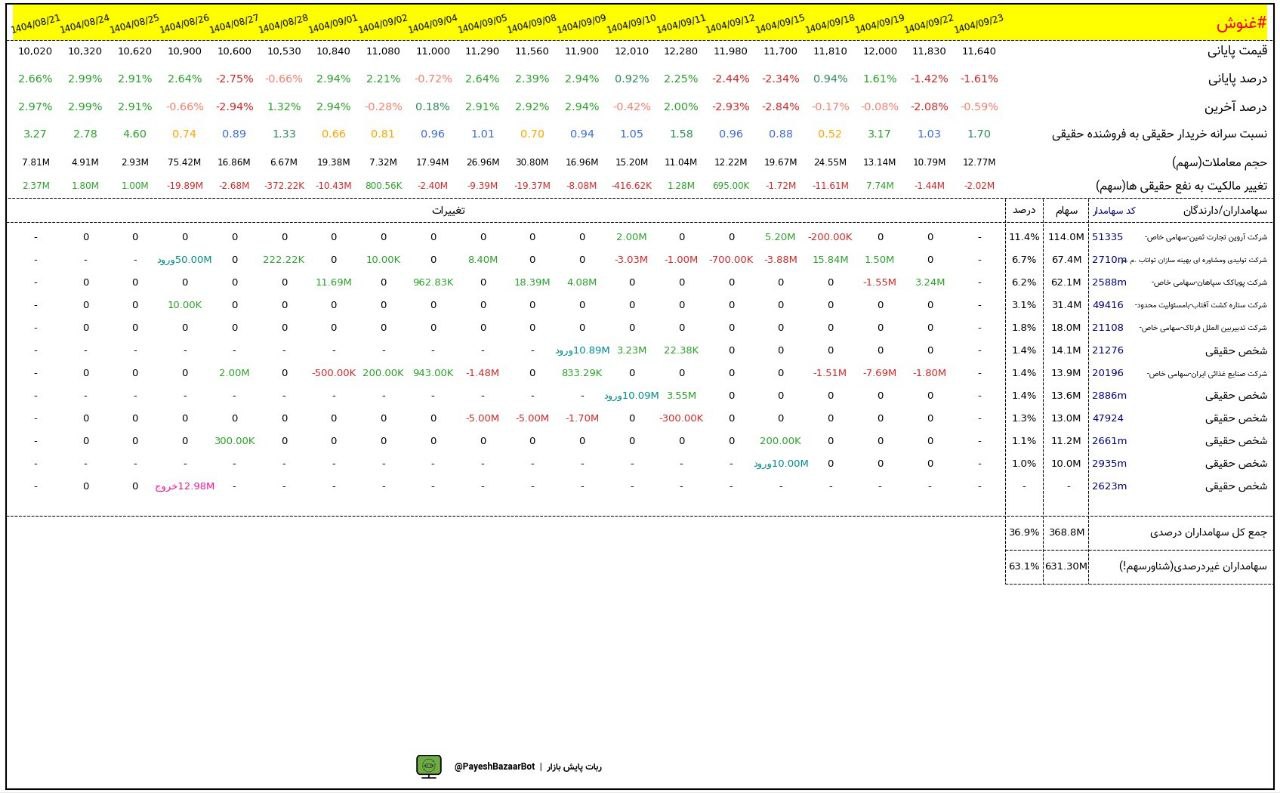Open the @PayeshBazaarBot handle link
The width and height of the screenshot is (1280, 793).
tap(491, 767)
